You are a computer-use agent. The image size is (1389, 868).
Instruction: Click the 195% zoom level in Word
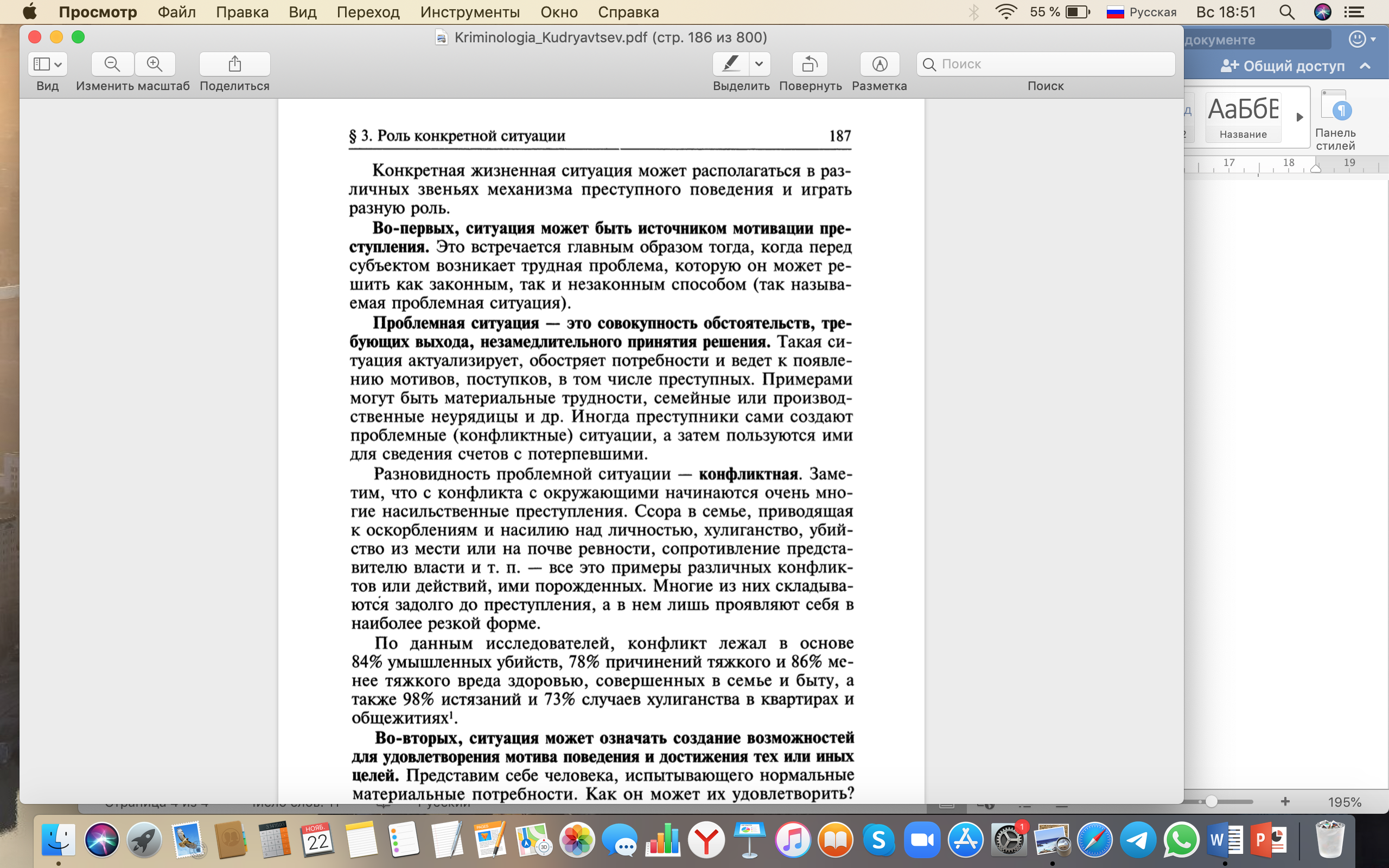point(1345,802)
